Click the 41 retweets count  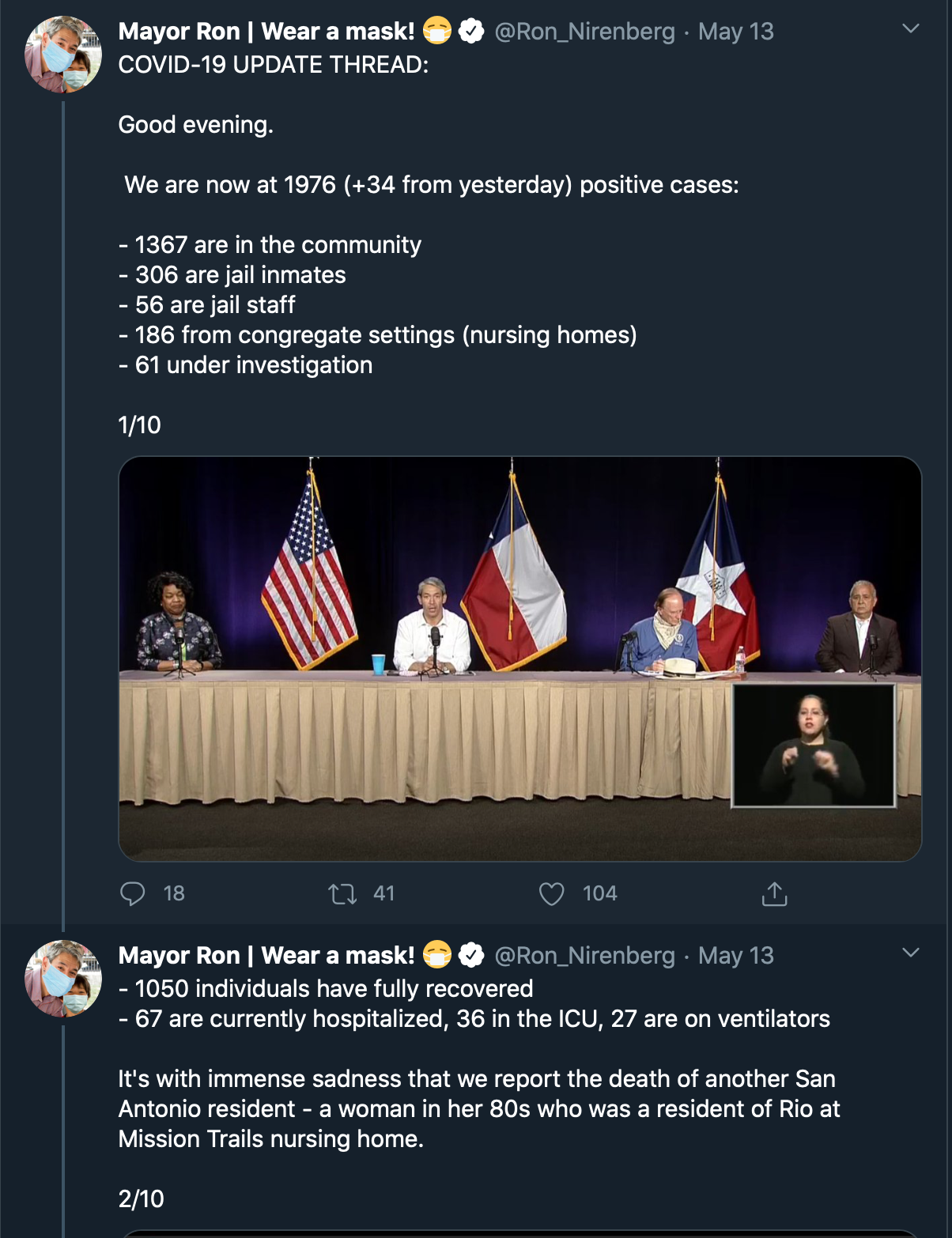click(x=383, y=894)
